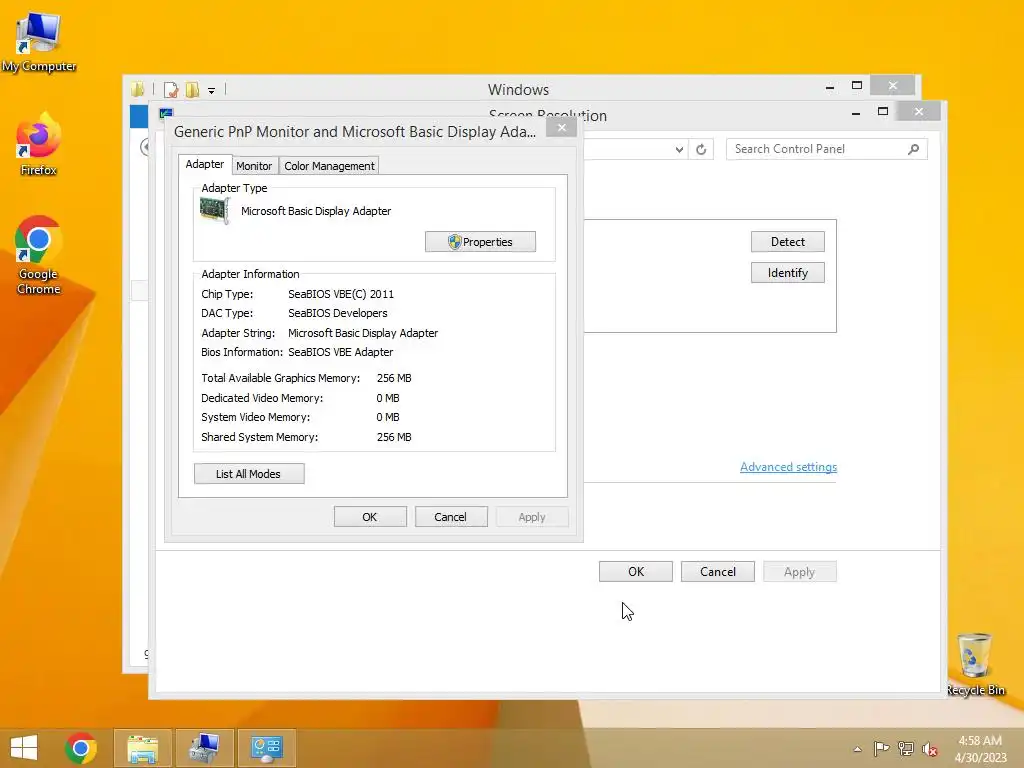
Task: Click the search magnifier icon
Action: click(x=914, y=149)
